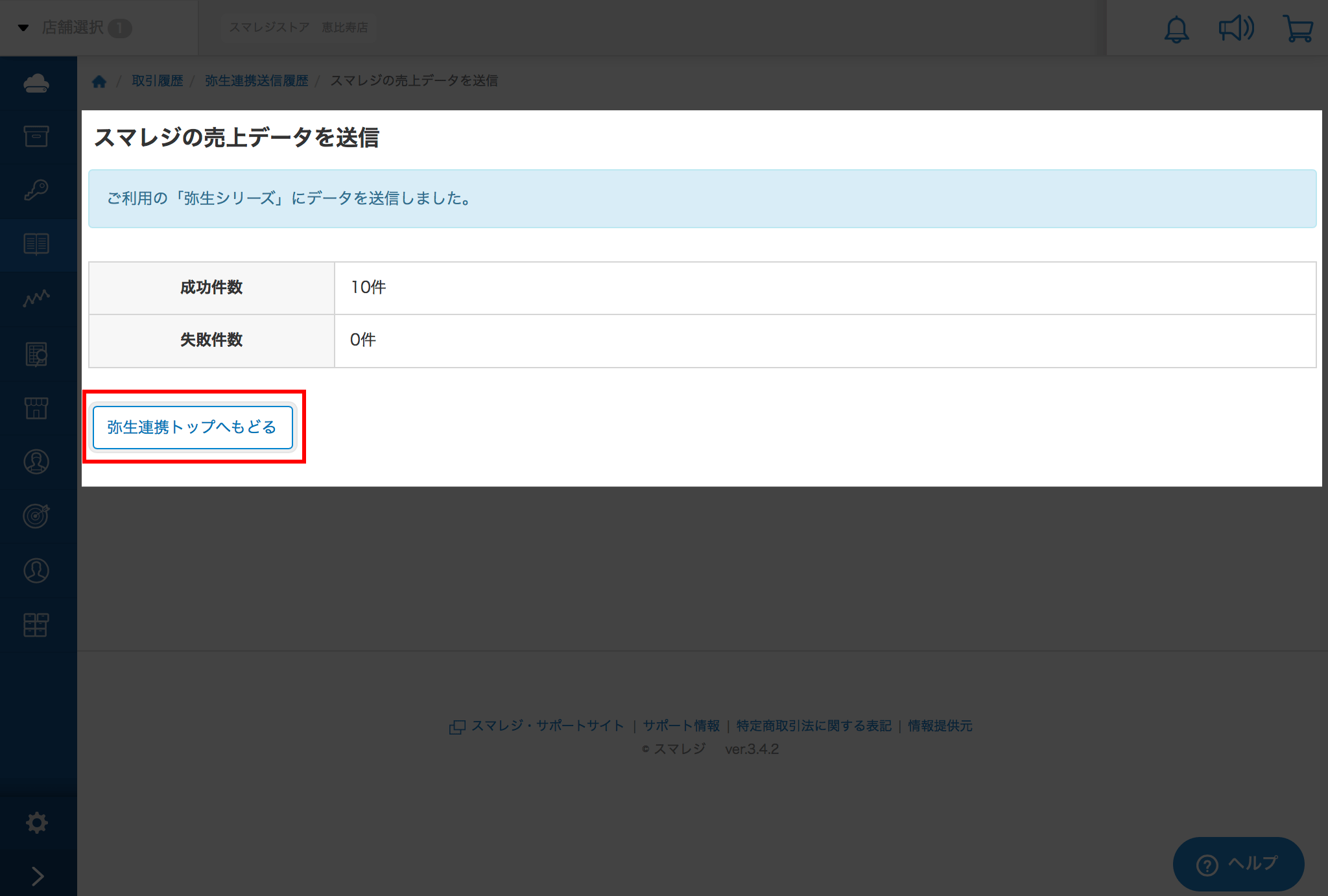Open the first user profile sidebar icon
1328x896 pixels.
[36, 462]
